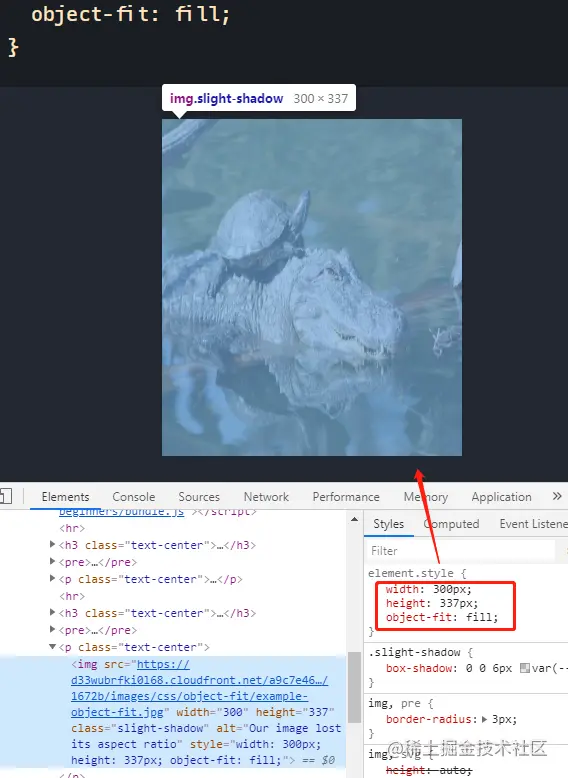
Task: Open the Sources tab
Action: [199, 497]
